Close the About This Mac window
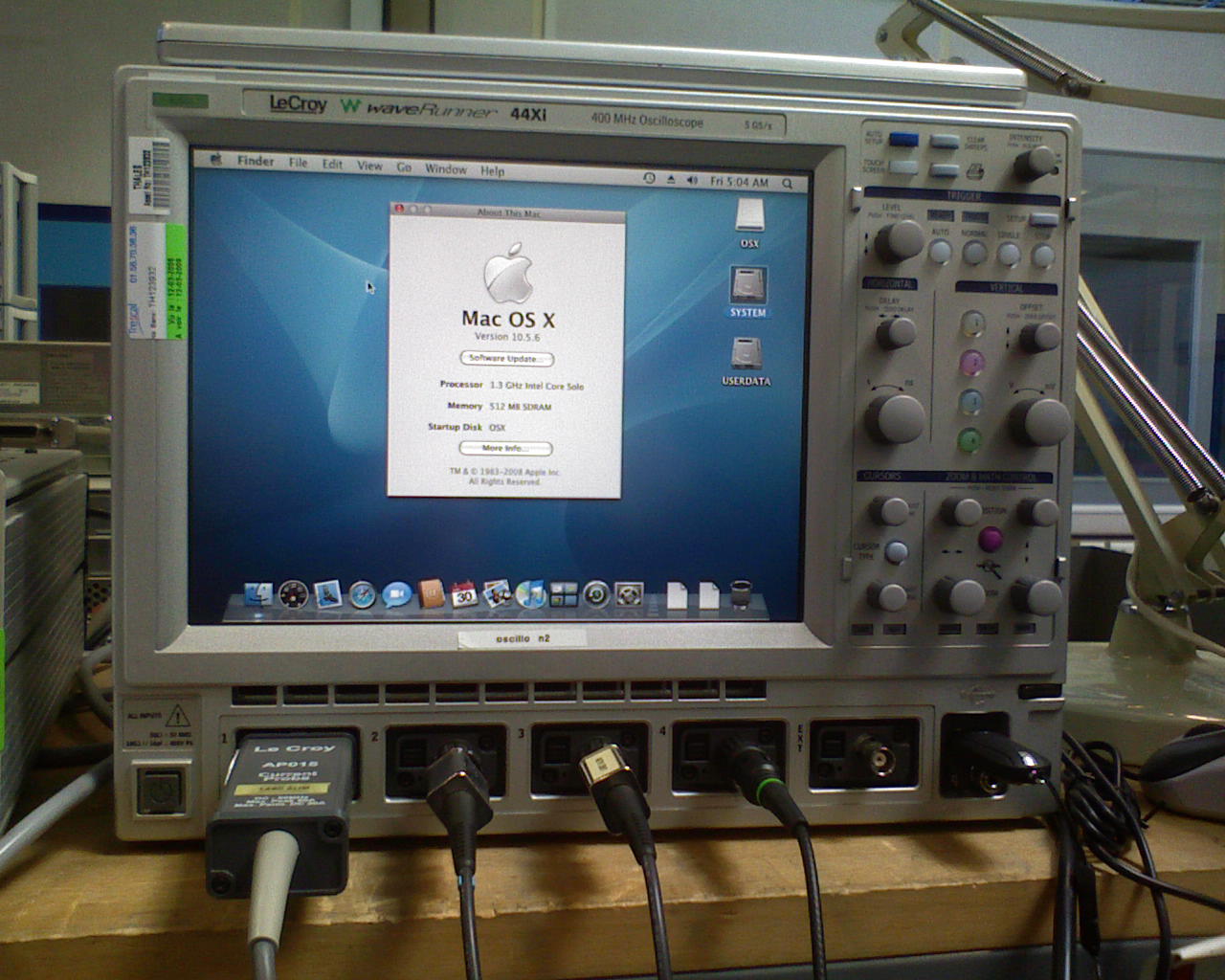Screen dimensions: 1225x980 click(399, 209)
